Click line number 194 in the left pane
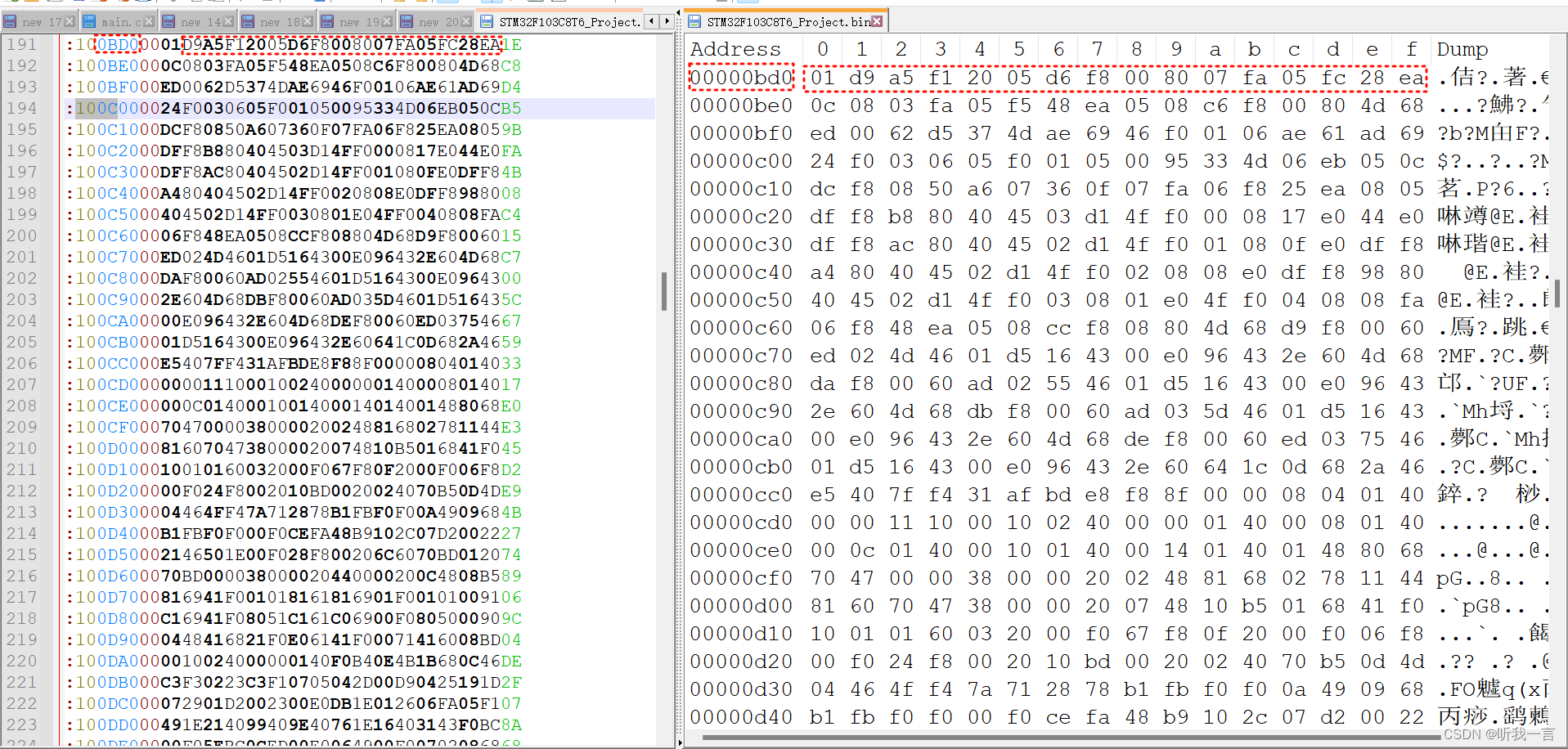 coord(22,108)
